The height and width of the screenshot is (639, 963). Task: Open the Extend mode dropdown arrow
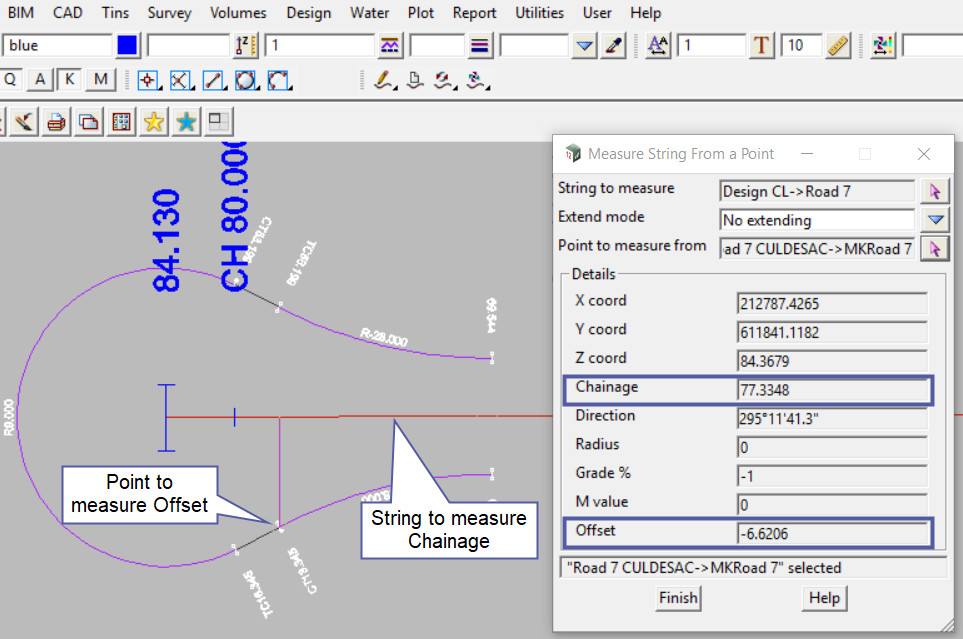coord(935,220)
